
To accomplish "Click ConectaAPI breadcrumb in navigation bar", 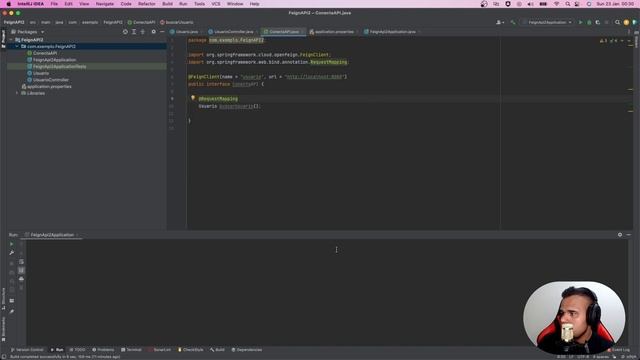I will click(141, 22).
